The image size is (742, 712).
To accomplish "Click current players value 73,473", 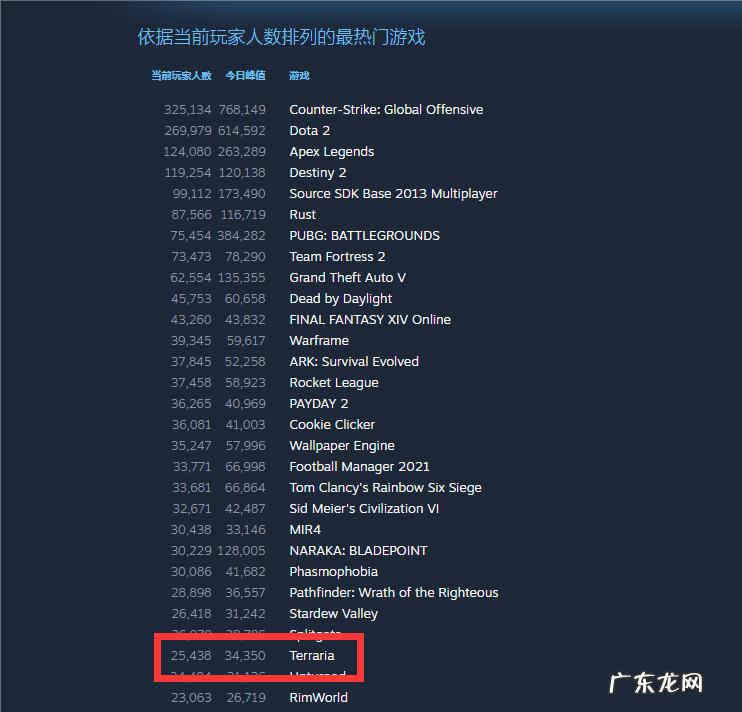I will click(191, 257).
